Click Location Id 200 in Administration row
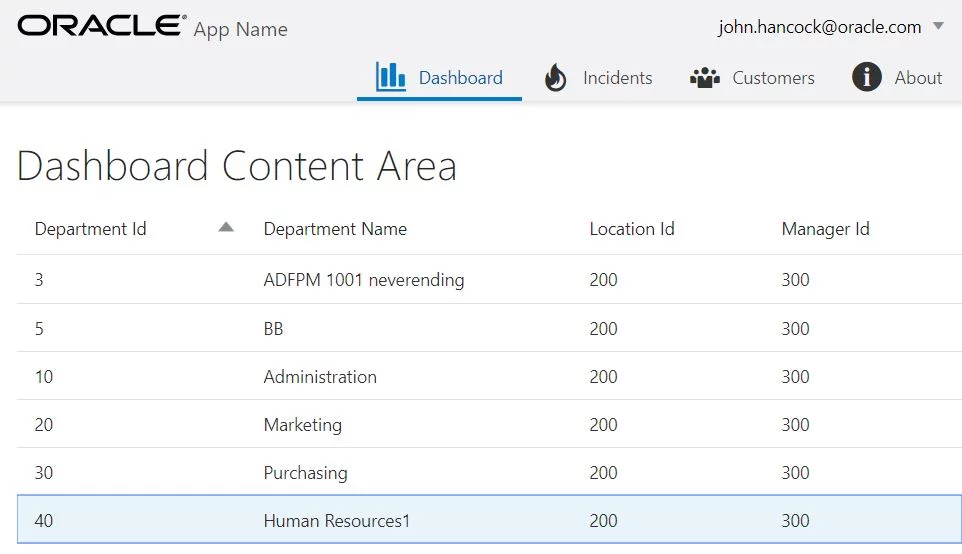Viewport: 962px width, 554px height. point(604,377)
